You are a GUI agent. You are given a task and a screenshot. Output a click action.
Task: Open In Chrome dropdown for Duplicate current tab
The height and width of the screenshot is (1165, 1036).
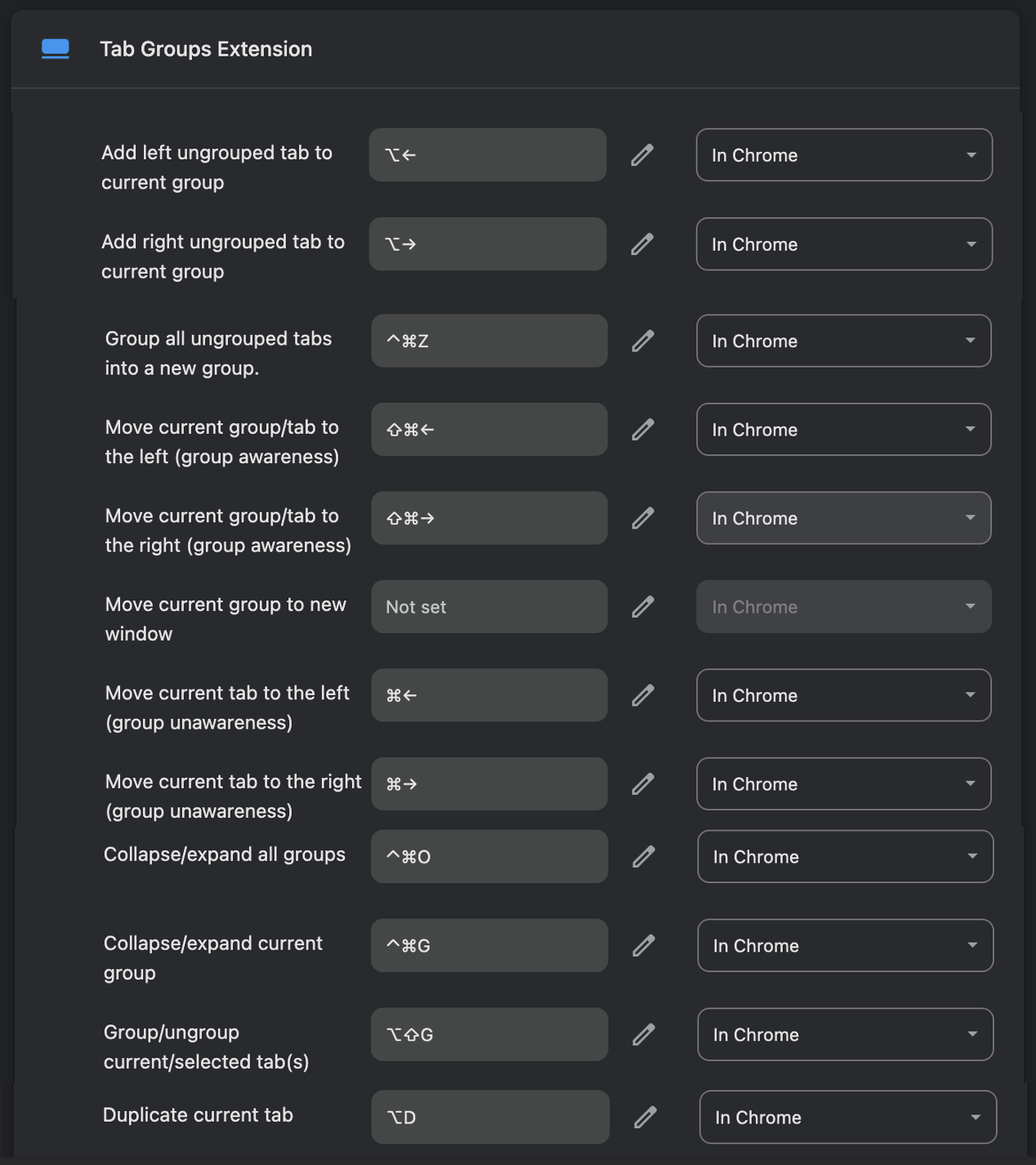click(847, 1117)
